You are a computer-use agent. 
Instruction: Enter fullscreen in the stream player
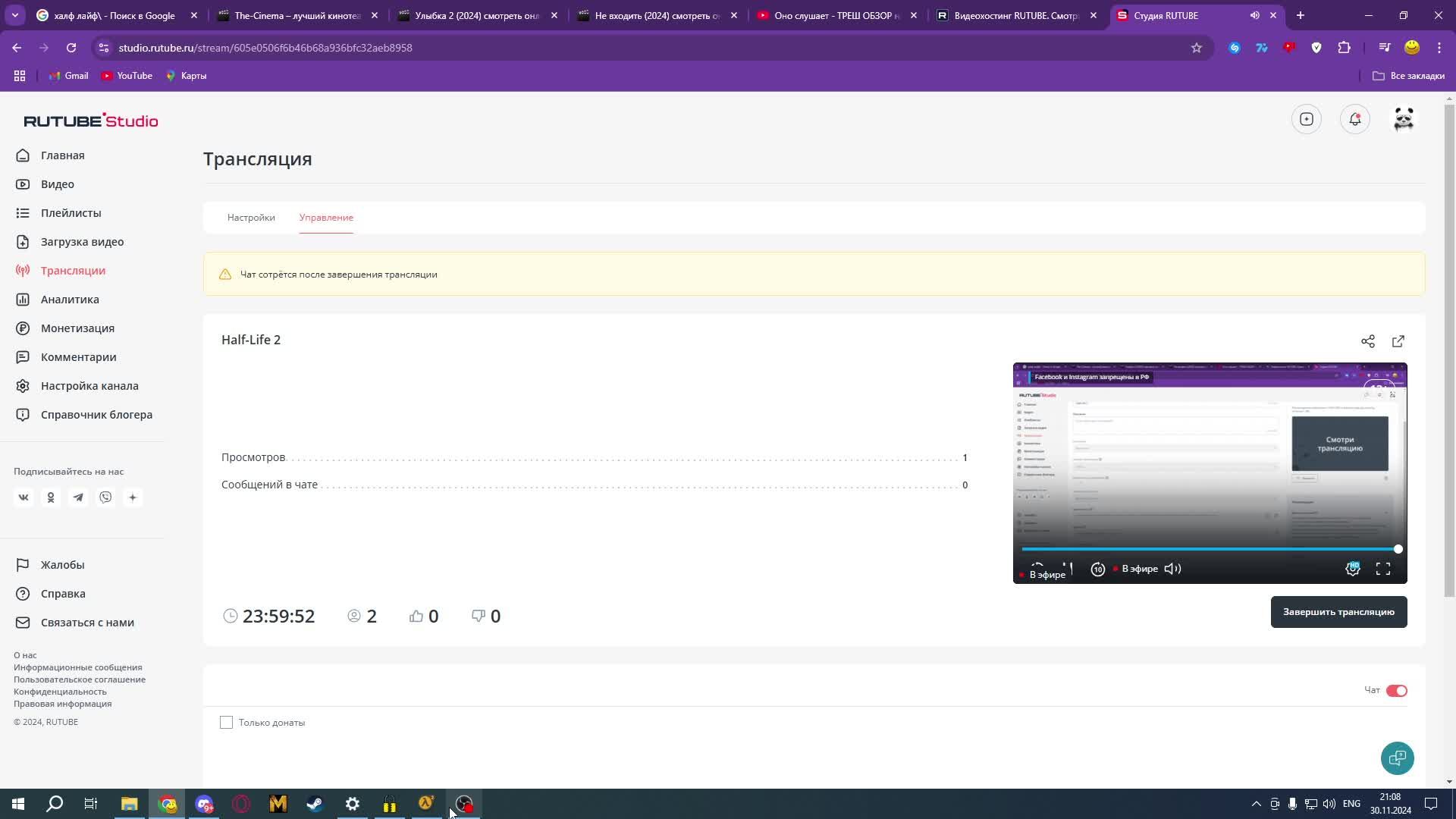point(1383,569)
